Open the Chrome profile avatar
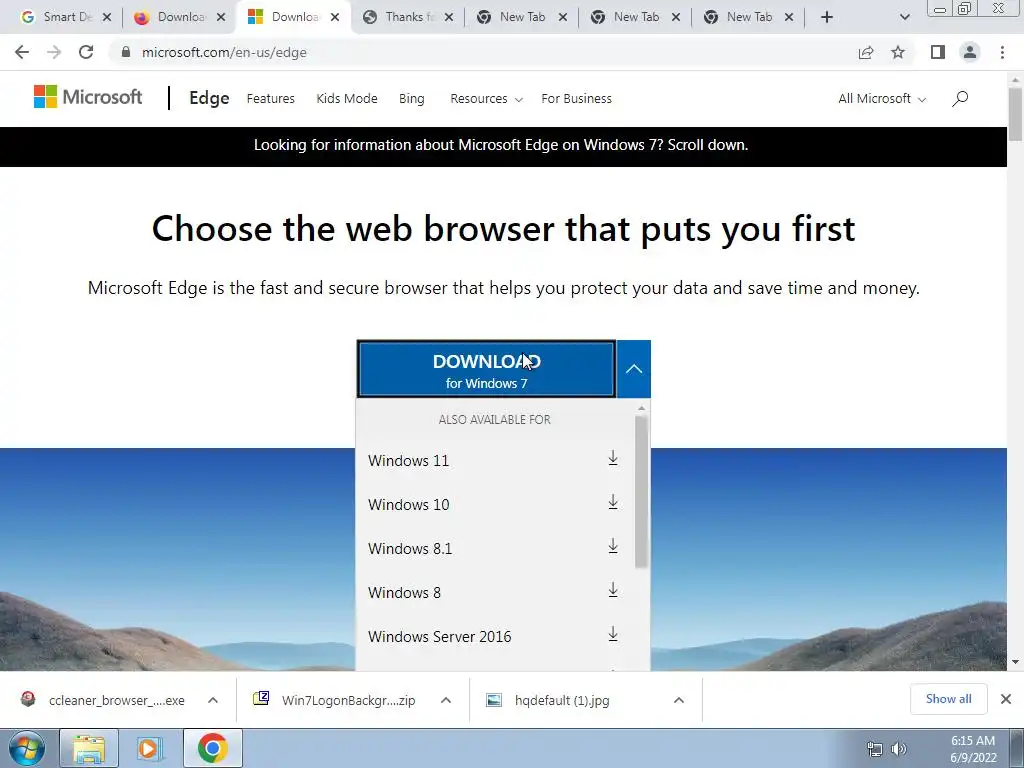The width and height of the screenshot is (1024, 768). click(970, 52)
